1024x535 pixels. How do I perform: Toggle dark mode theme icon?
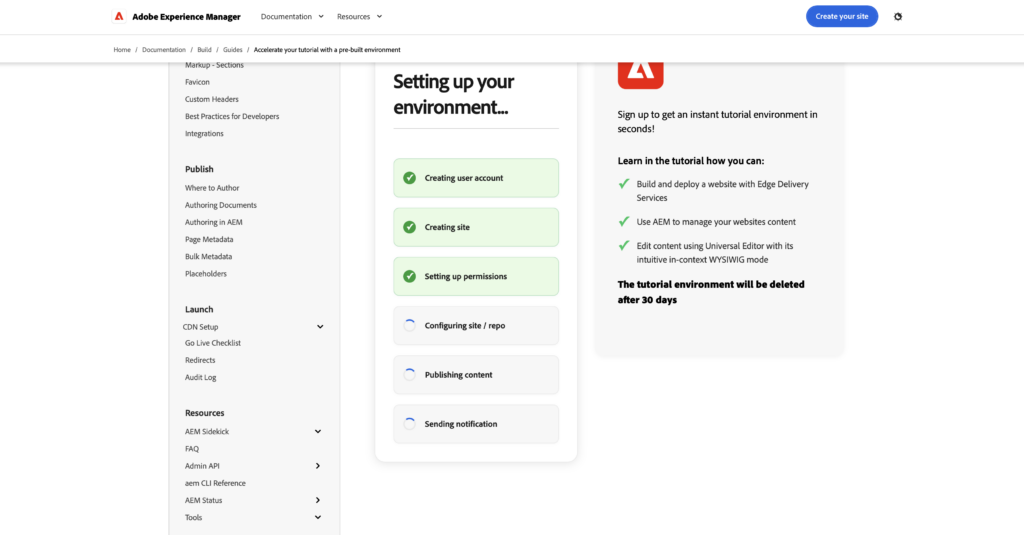tap(898, 16)
